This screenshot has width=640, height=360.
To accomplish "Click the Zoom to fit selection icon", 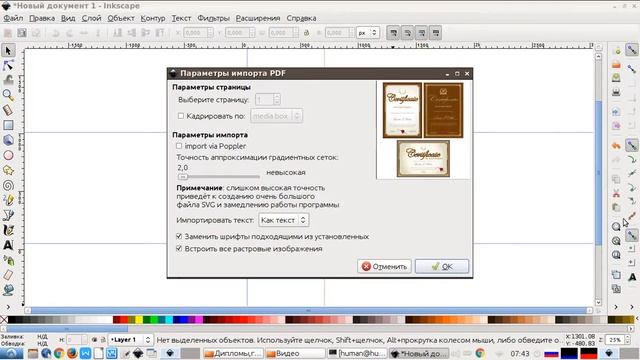I will pos(616,227).
